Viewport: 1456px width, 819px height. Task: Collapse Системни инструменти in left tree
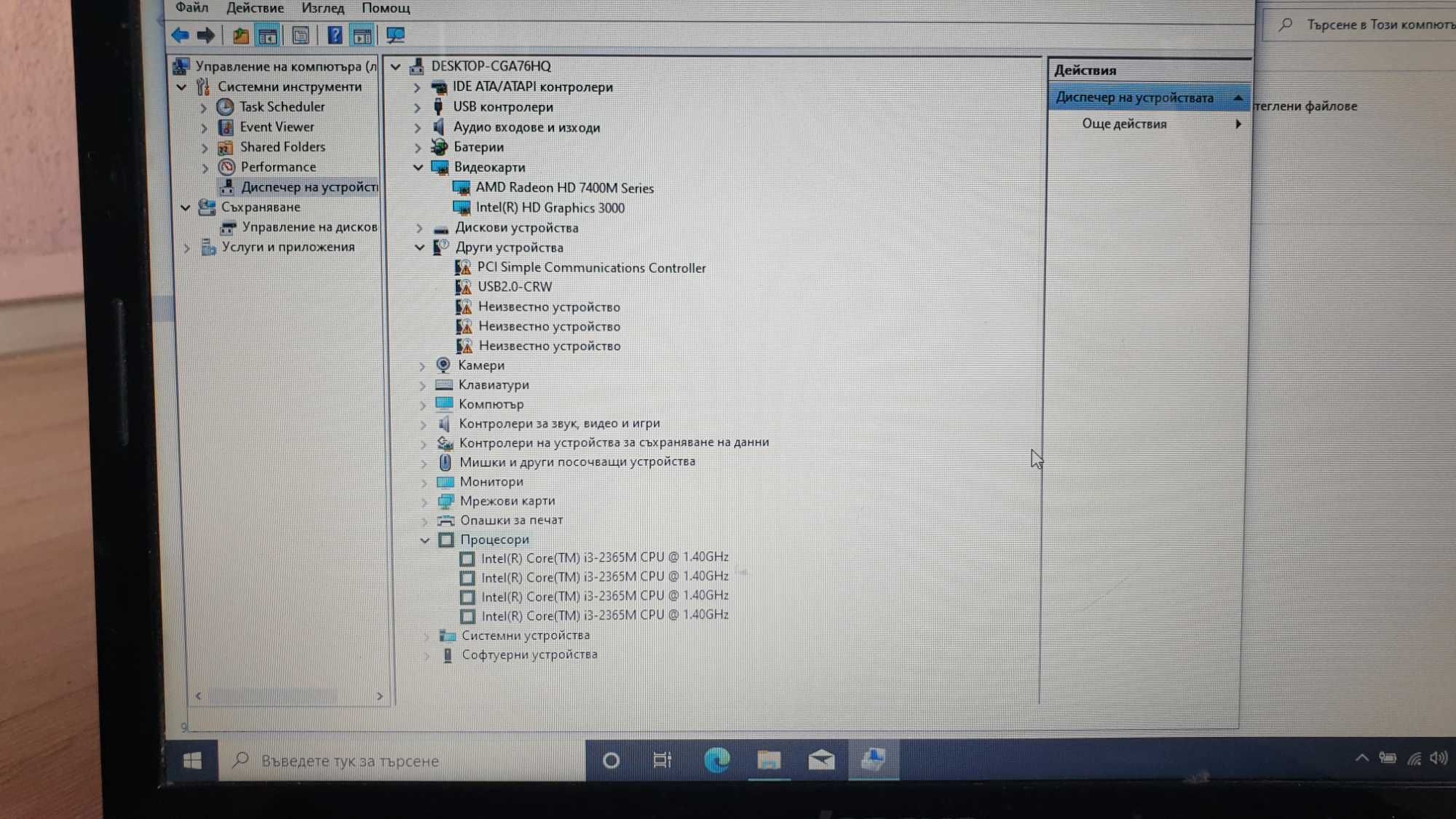tap(182, 87)
